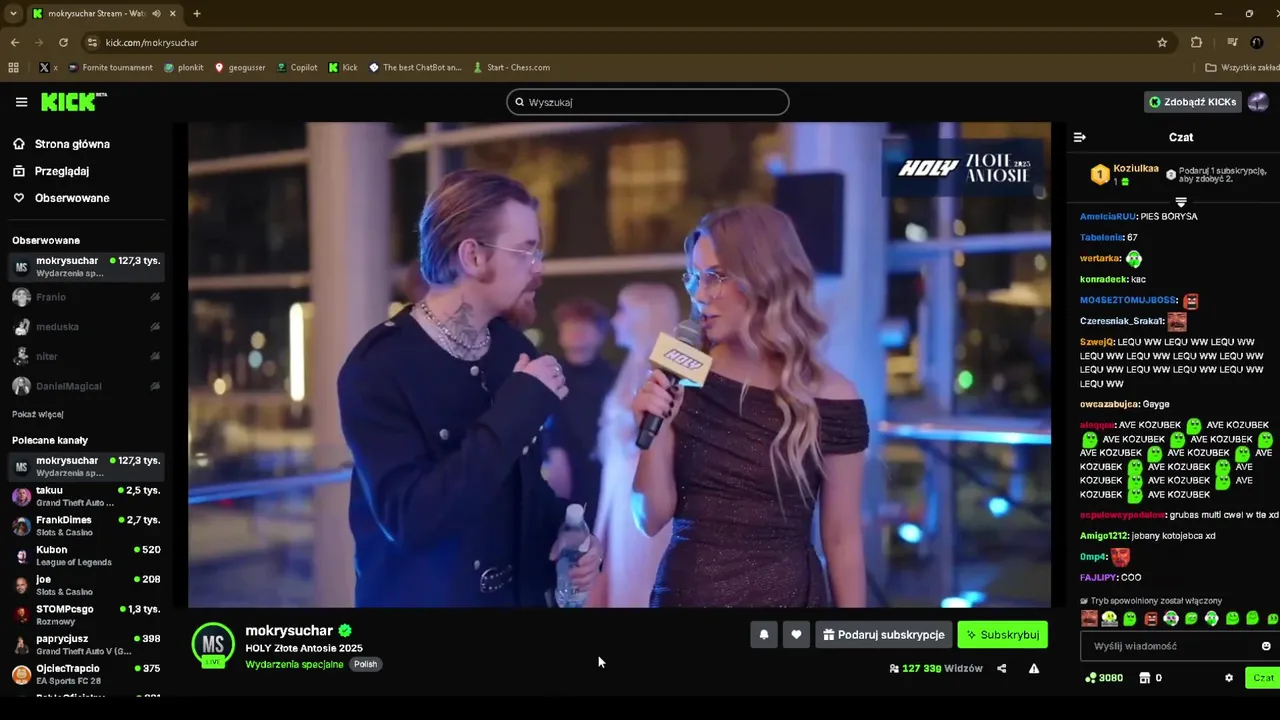Open STOMPcsgo recommended channel
This screenshot has width=1280, height=720.
(86, 615)
